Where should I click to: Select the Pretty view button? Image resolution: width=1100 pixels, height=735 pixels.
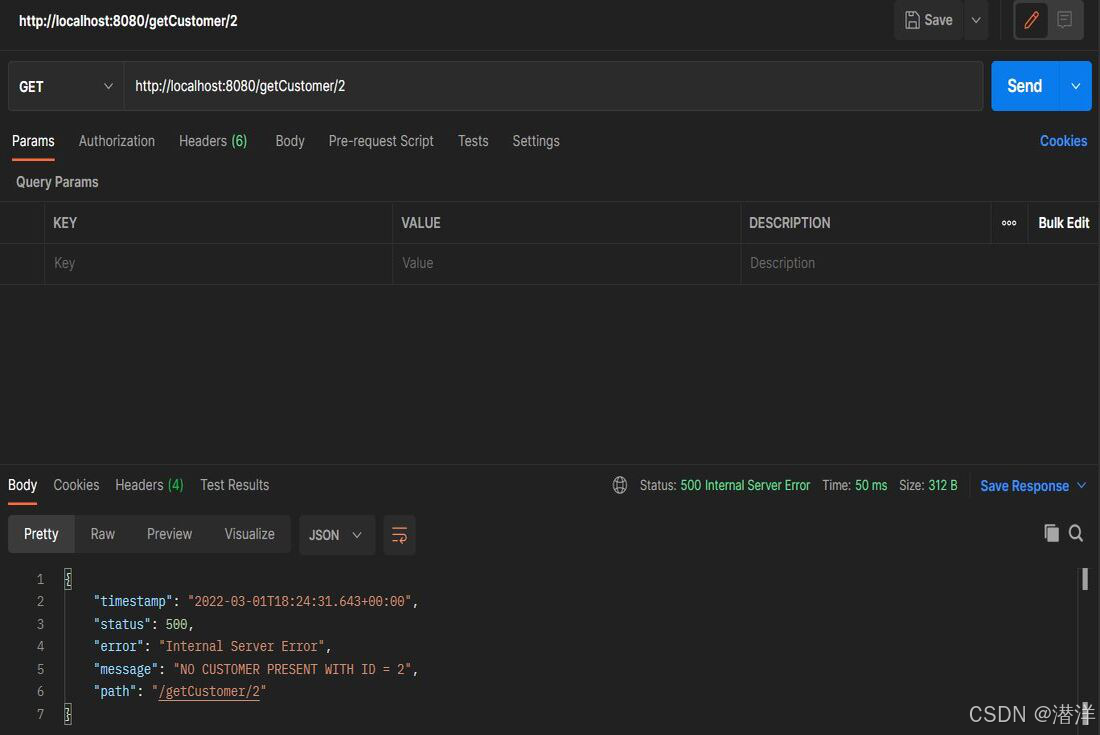pos(41,534)
